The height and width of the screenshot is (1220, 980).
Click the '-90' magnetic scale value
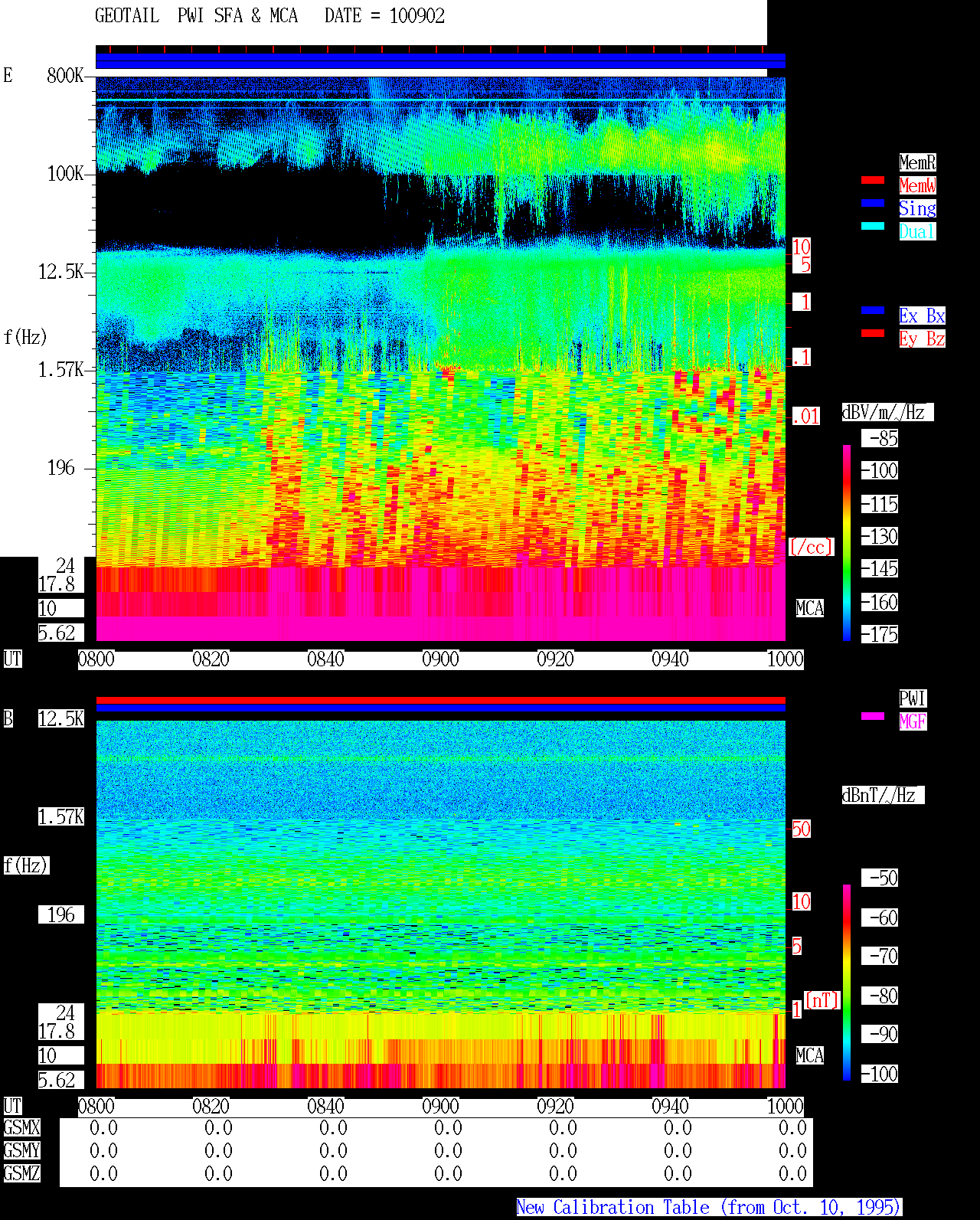[x=880, y=1034]
